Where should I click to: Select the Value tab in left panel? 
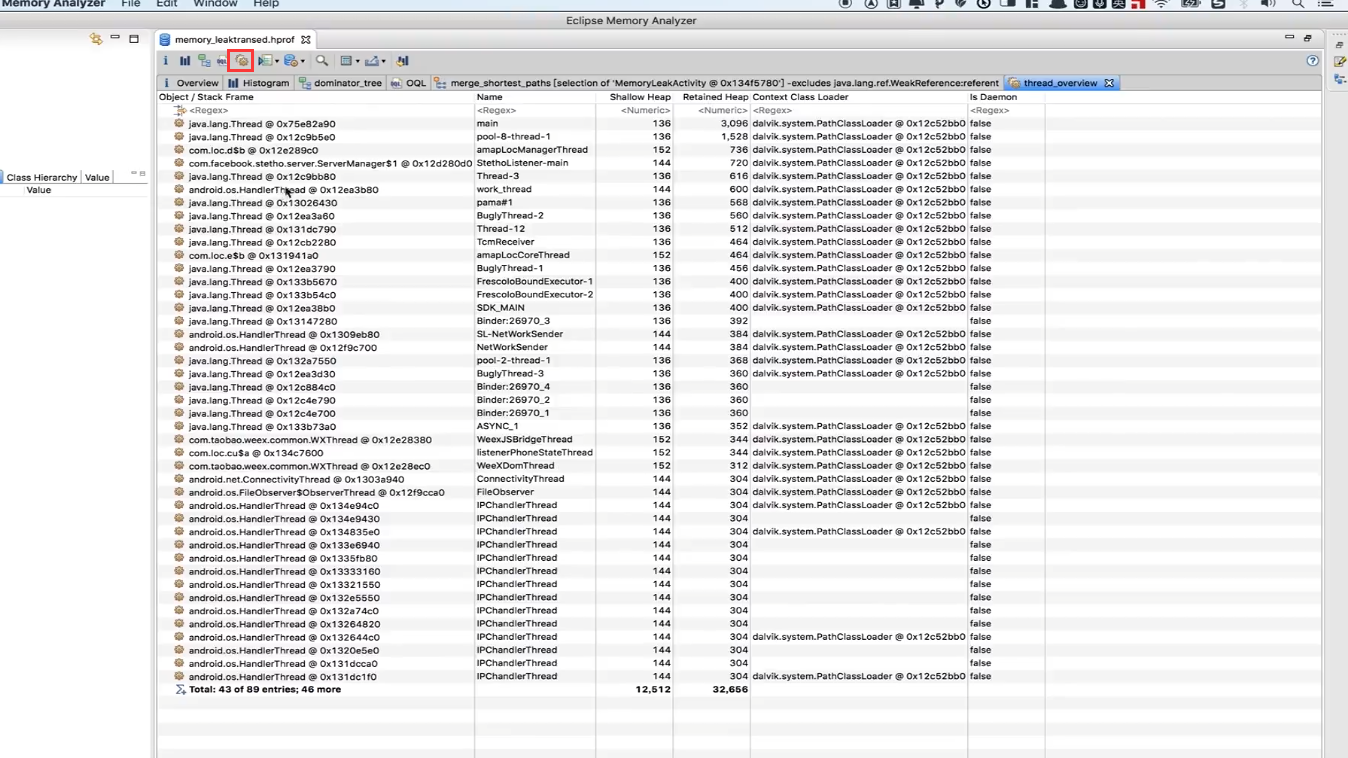click(97, 177)
